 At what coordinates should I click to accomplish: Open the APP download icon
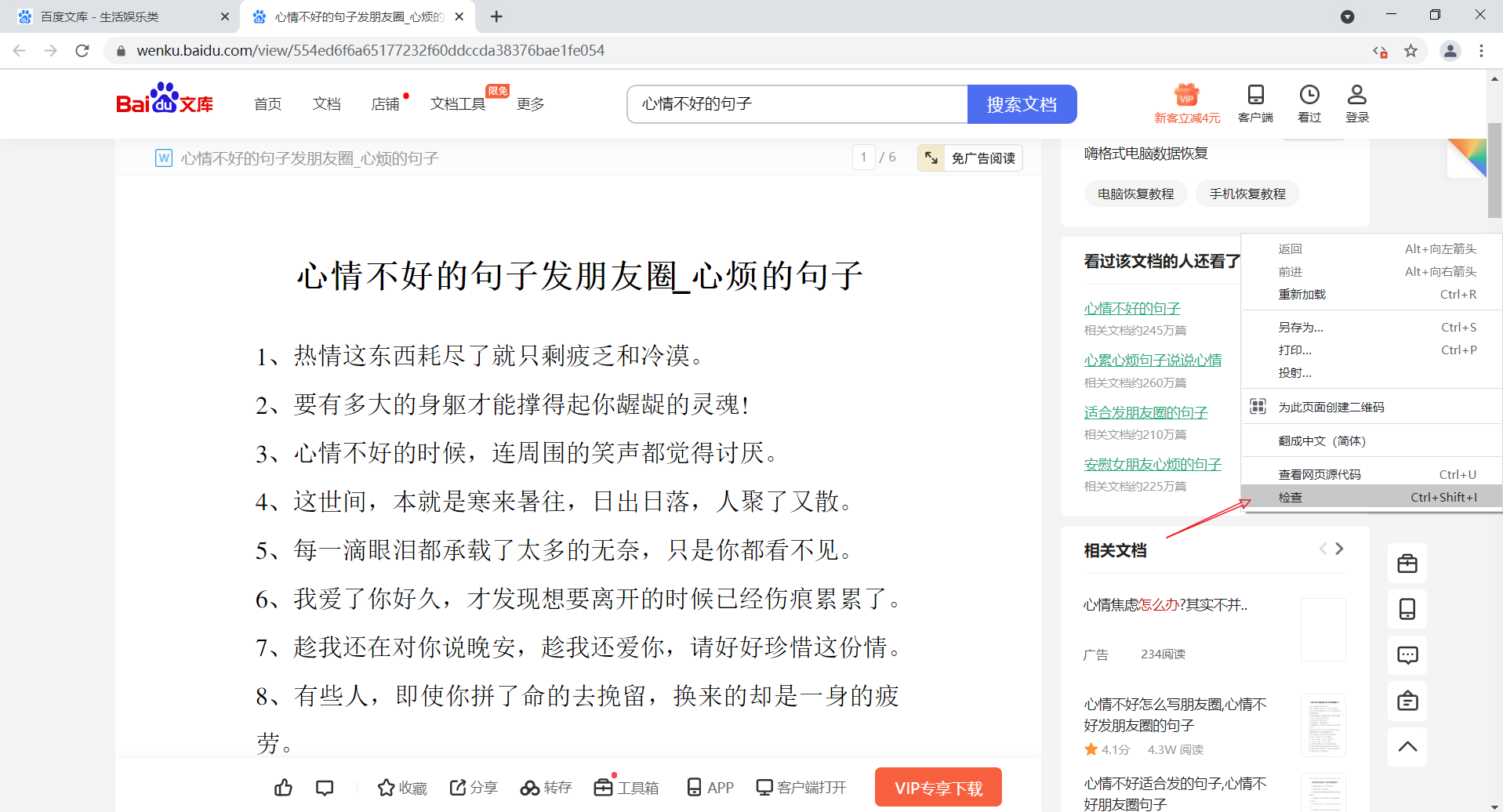(x=709, y=787)
